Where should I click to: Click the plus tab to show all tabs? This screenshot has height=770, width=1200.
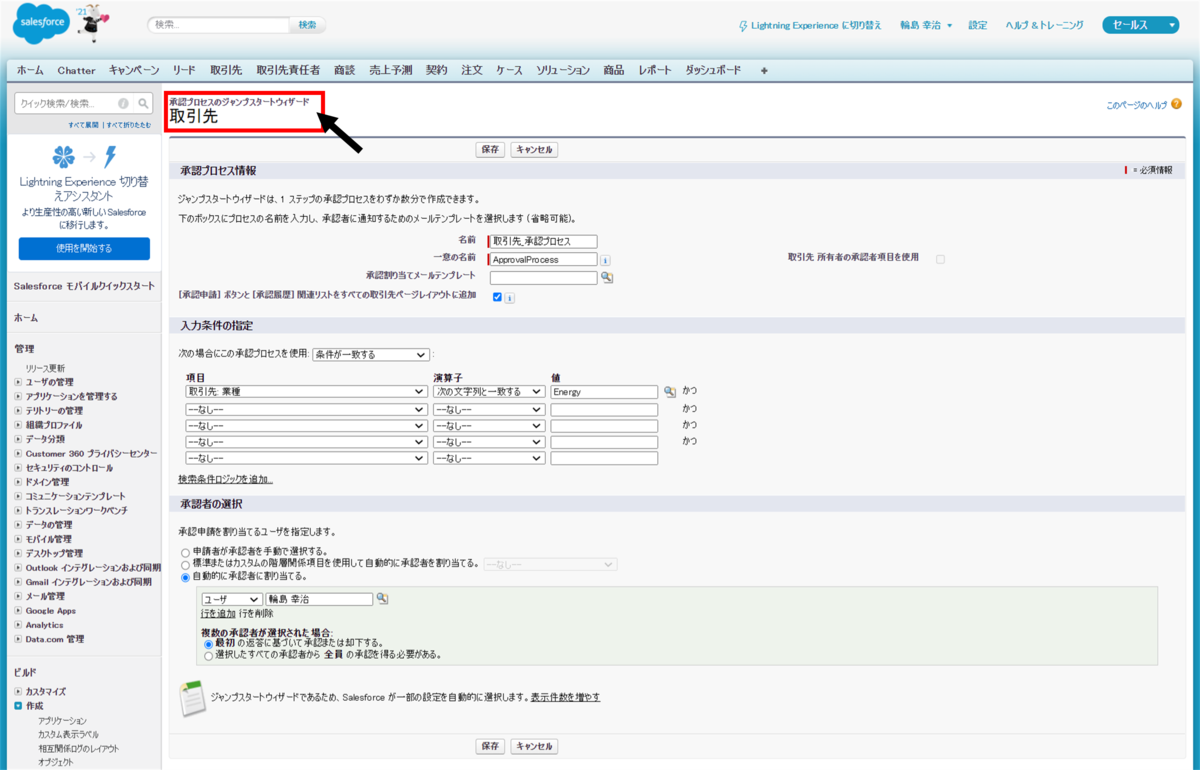pyautogui.click(x=764, y=70)
